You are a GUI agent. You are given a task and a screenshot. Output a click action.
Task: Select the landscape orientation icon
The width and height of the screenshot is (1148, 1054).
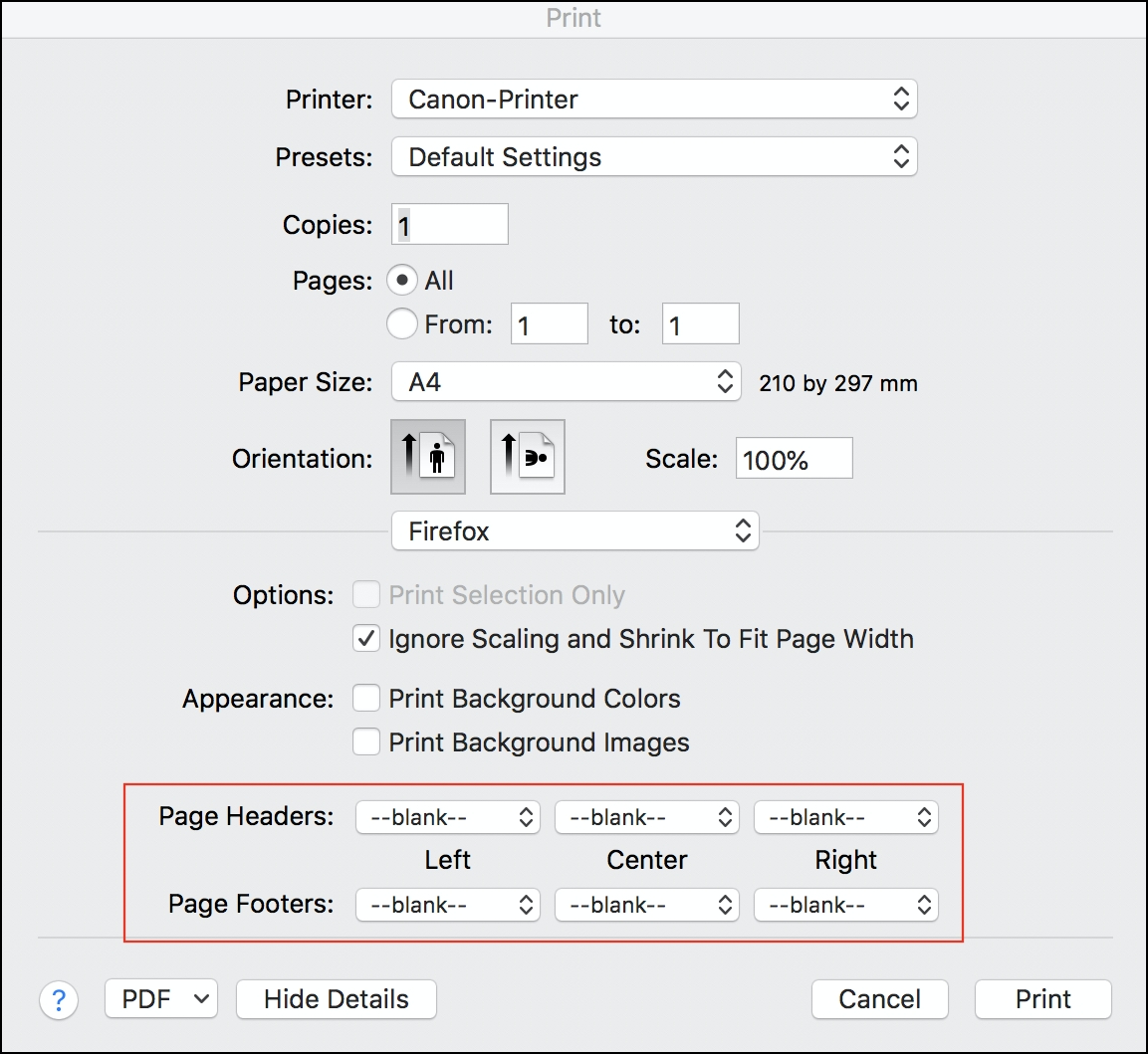(x=527, y=457)
